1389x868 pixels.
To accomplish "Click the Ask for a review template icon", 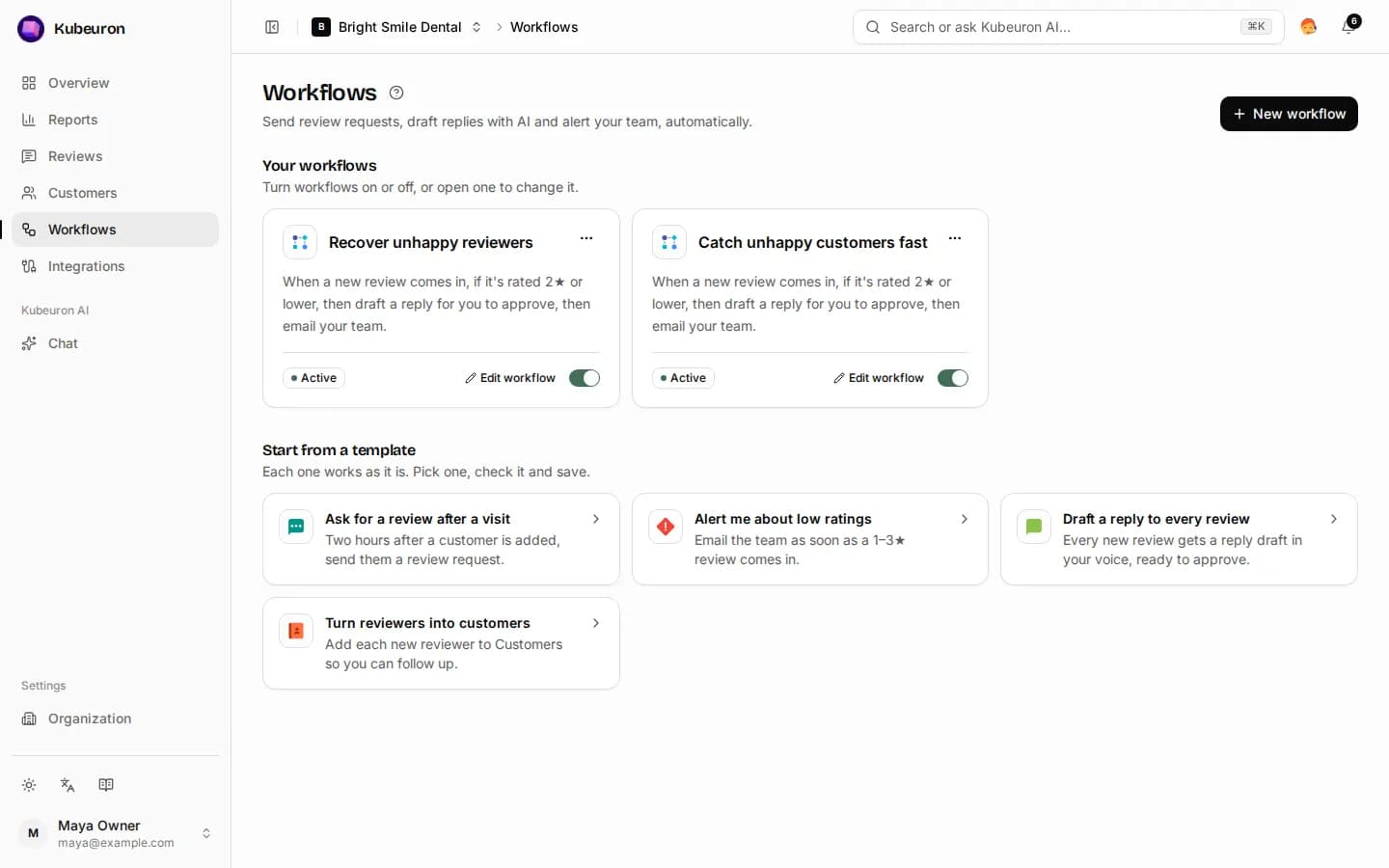I will (296, 527).
